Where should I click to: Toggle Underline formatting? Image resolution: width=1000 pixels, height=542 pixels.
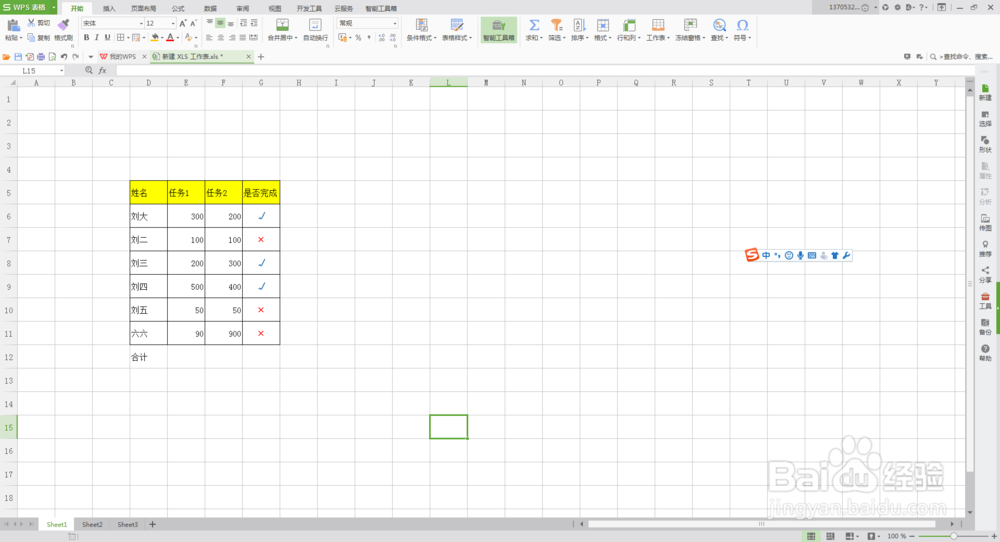tap(107, 38)
